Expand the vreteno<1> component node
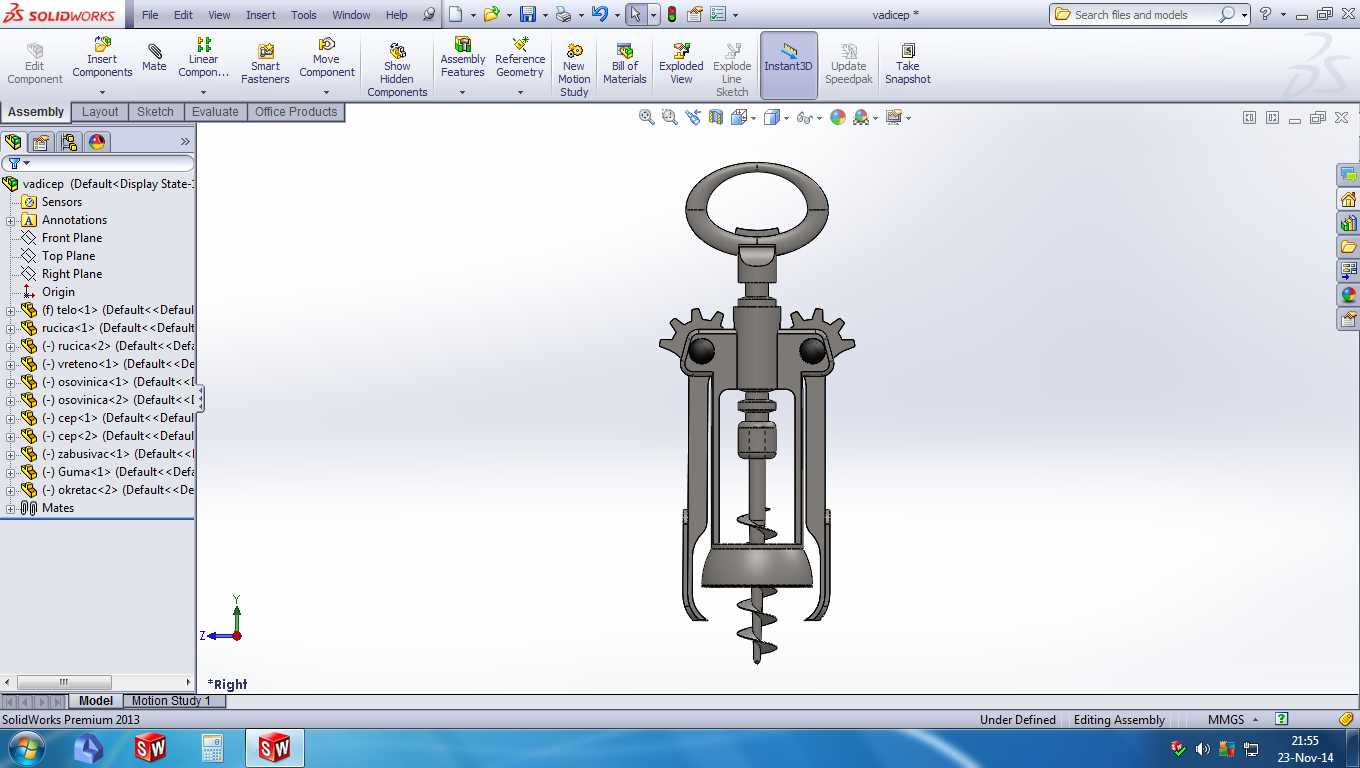This screenshot has height=768, width=1360. click(x=11, y=364)
